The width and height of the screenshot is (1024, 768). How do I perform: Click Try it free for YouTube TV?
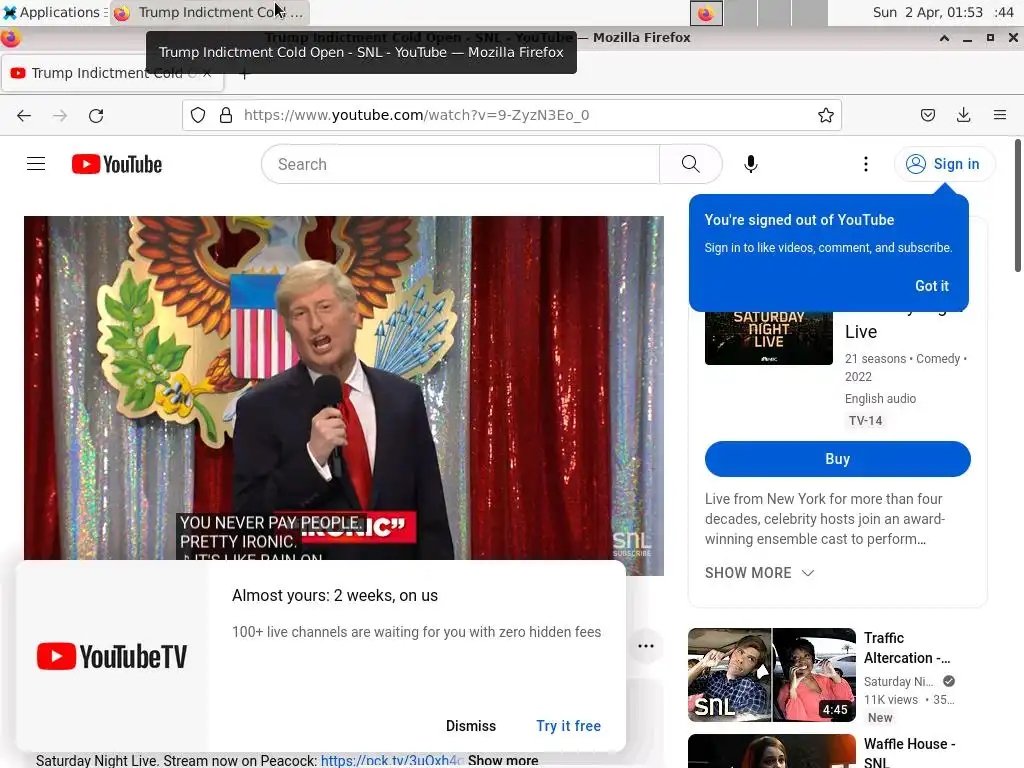tap(568, 726)
